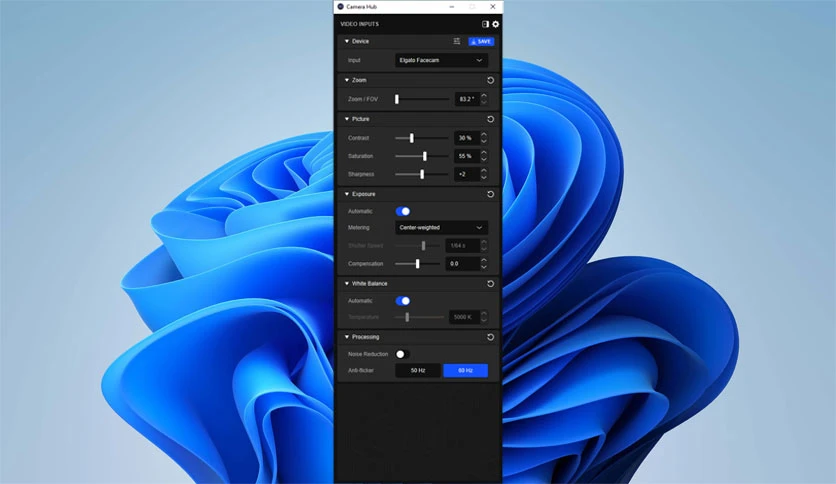Minimize the Camera Hub window
Viewport: 836px width, 484px height.
coord(452,6)
